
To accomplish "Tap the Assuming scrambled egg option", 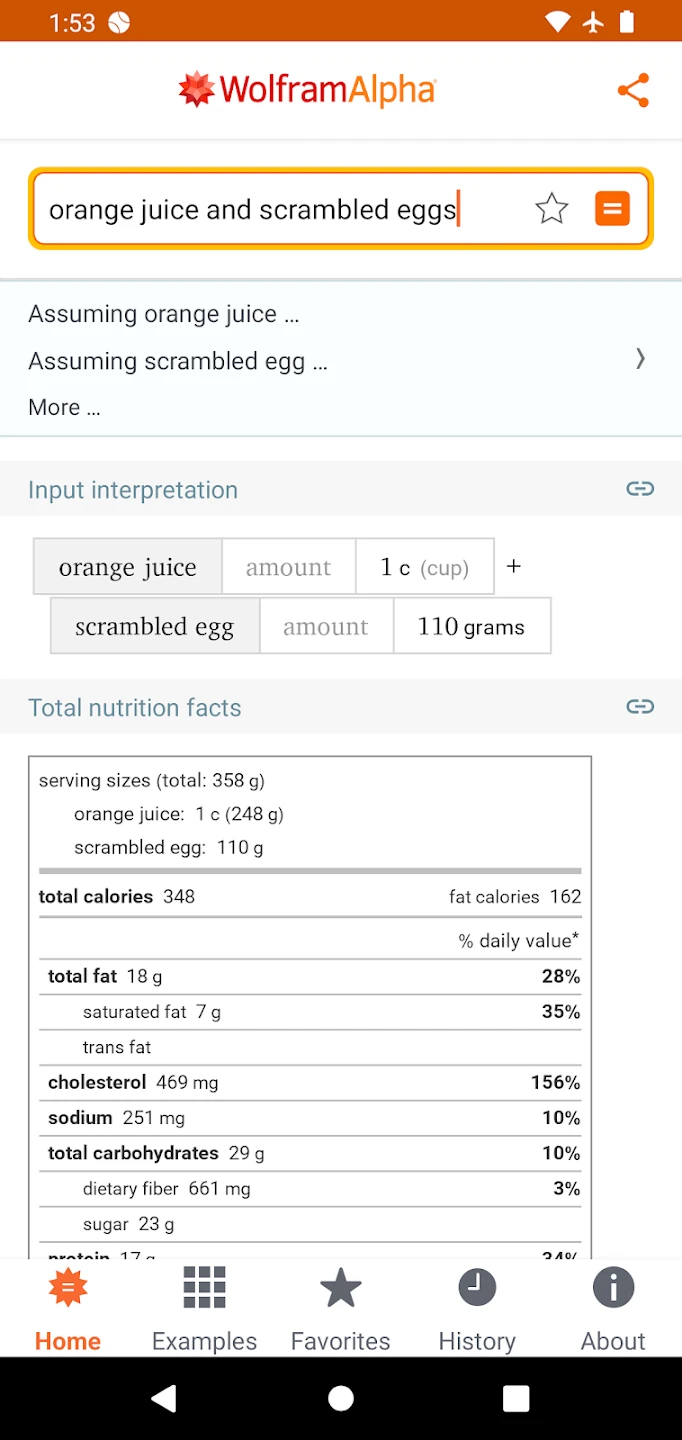I will point(177,361).
